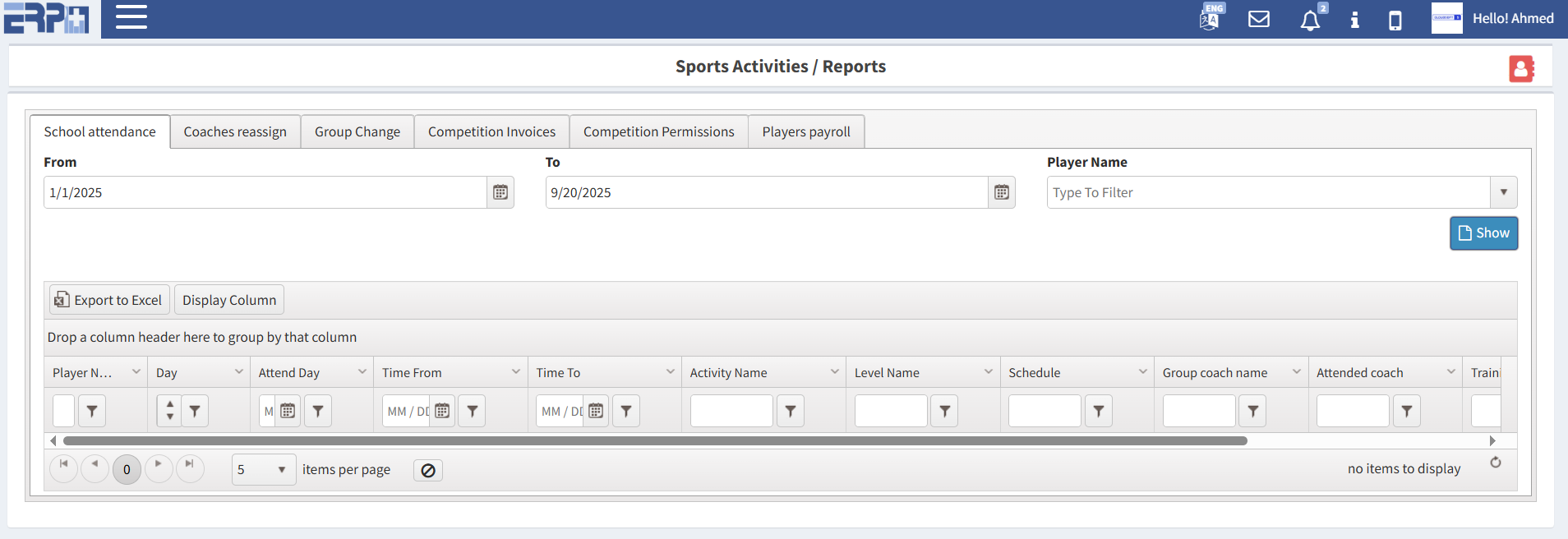Click the language translation icon
1568x539 pixels.
[1211, 19]
